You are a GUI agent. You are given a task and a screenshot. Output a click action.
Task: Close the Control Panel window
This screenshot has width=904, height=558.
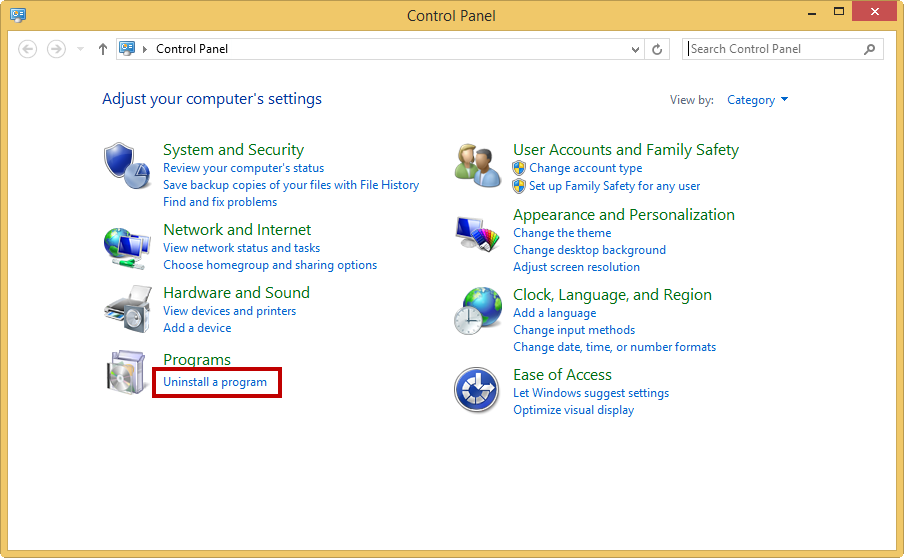875,12
